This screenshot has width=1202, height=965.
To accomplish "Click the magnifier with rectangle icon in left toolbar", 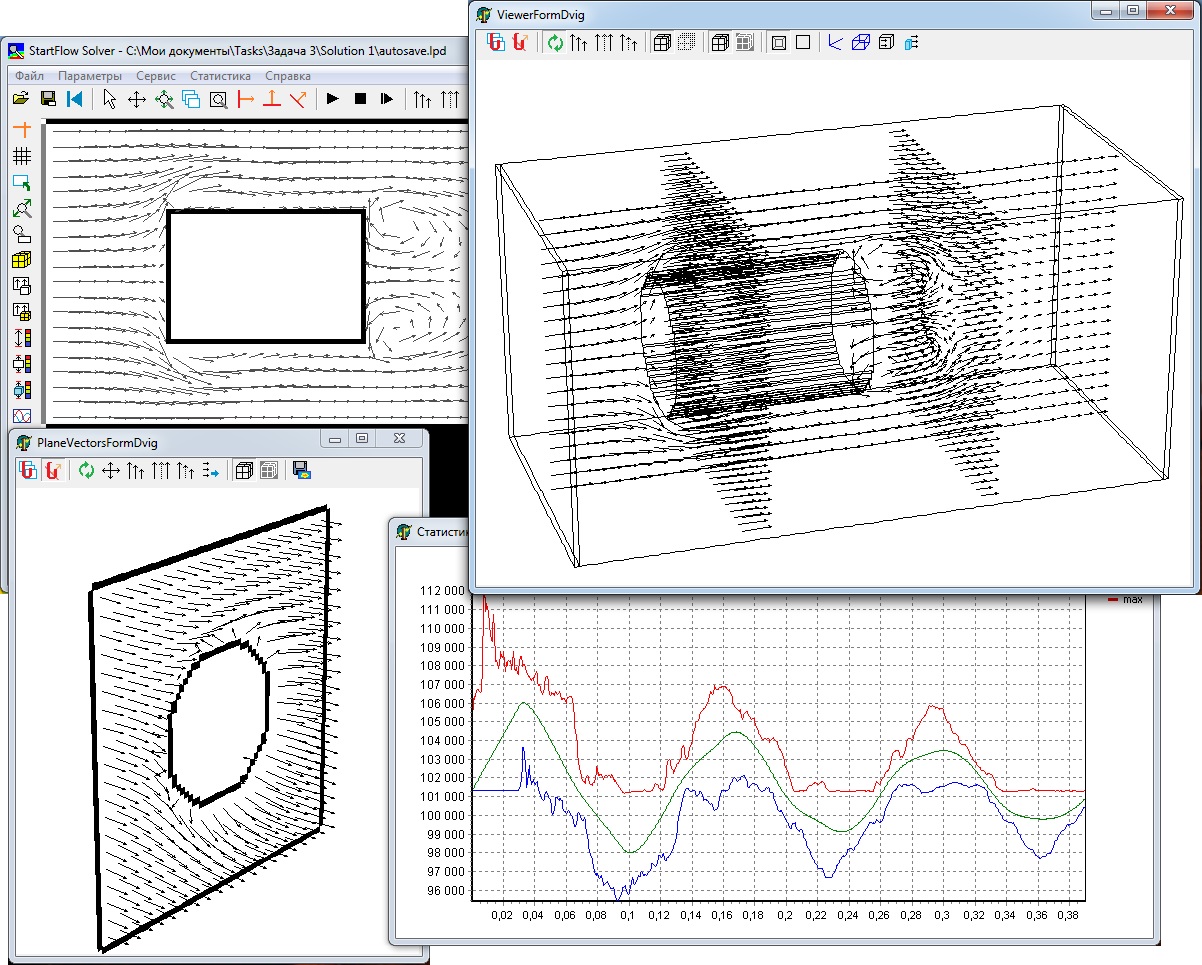I will [22, 234].
